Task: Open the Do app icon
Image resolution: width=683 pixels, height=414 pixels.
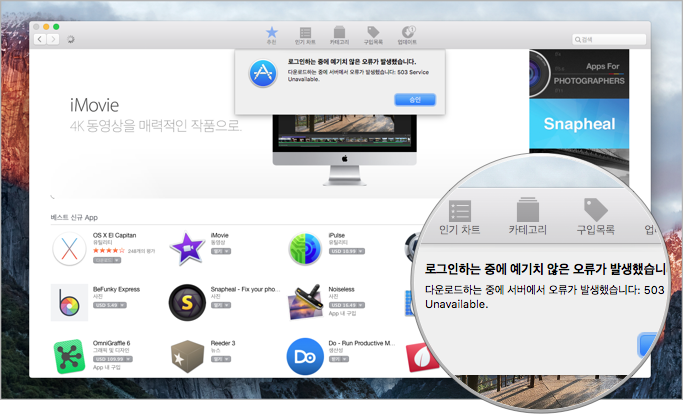Action: tap(305, 356)
